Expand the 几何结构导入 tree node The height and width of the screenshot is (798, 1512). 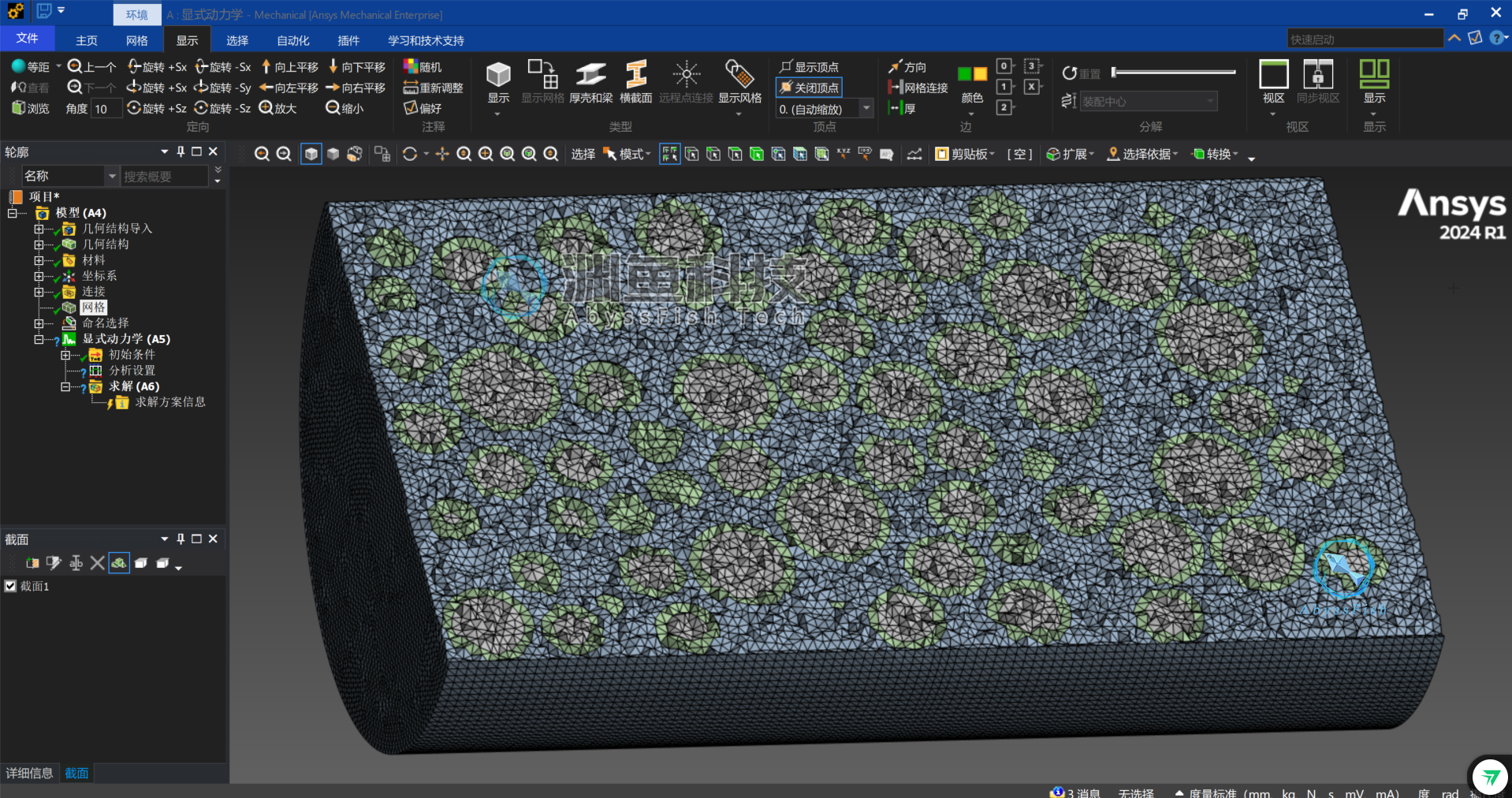(39, 229)
